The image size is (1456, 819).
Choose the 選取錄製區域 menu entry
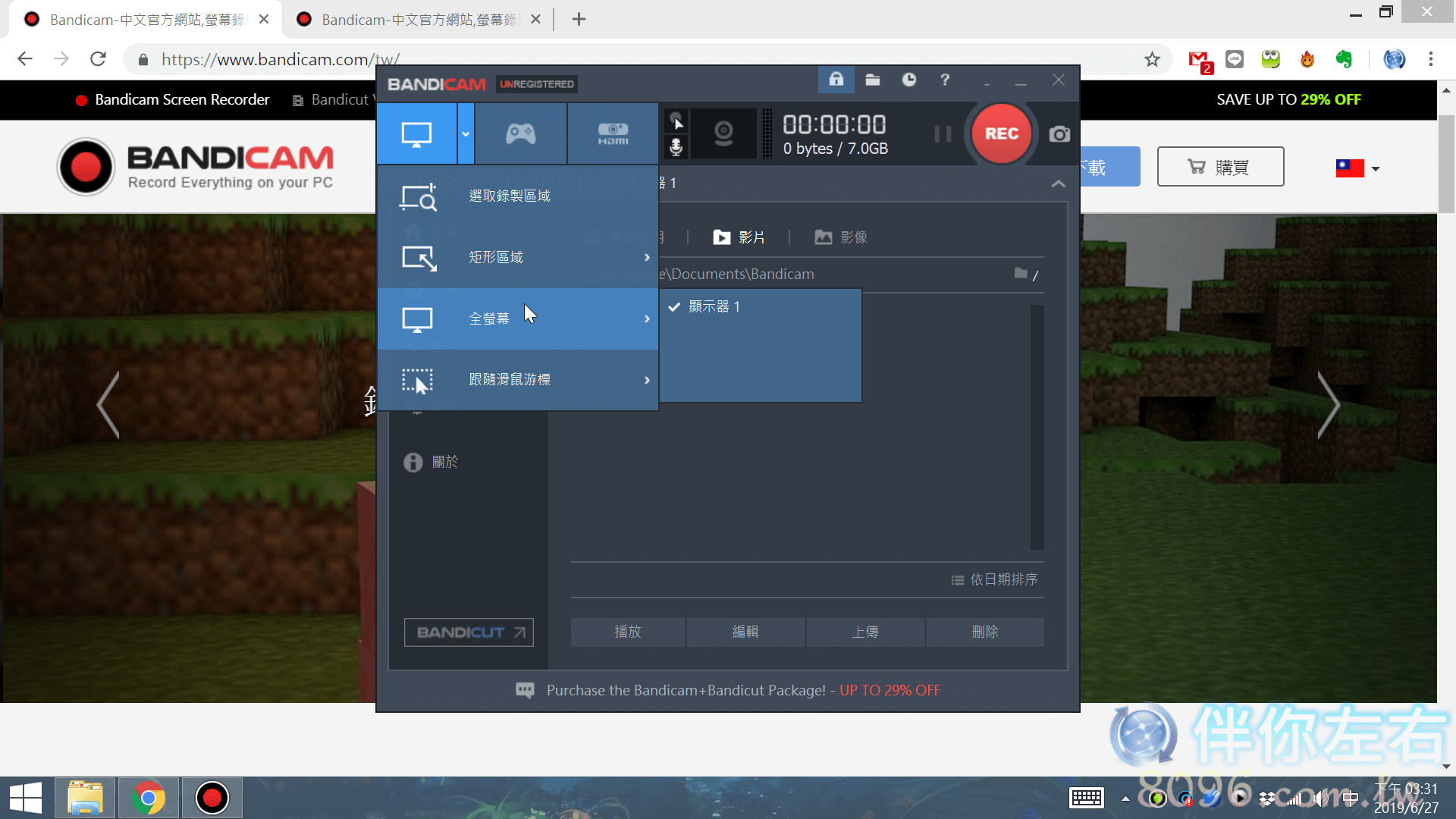point(518,196)
